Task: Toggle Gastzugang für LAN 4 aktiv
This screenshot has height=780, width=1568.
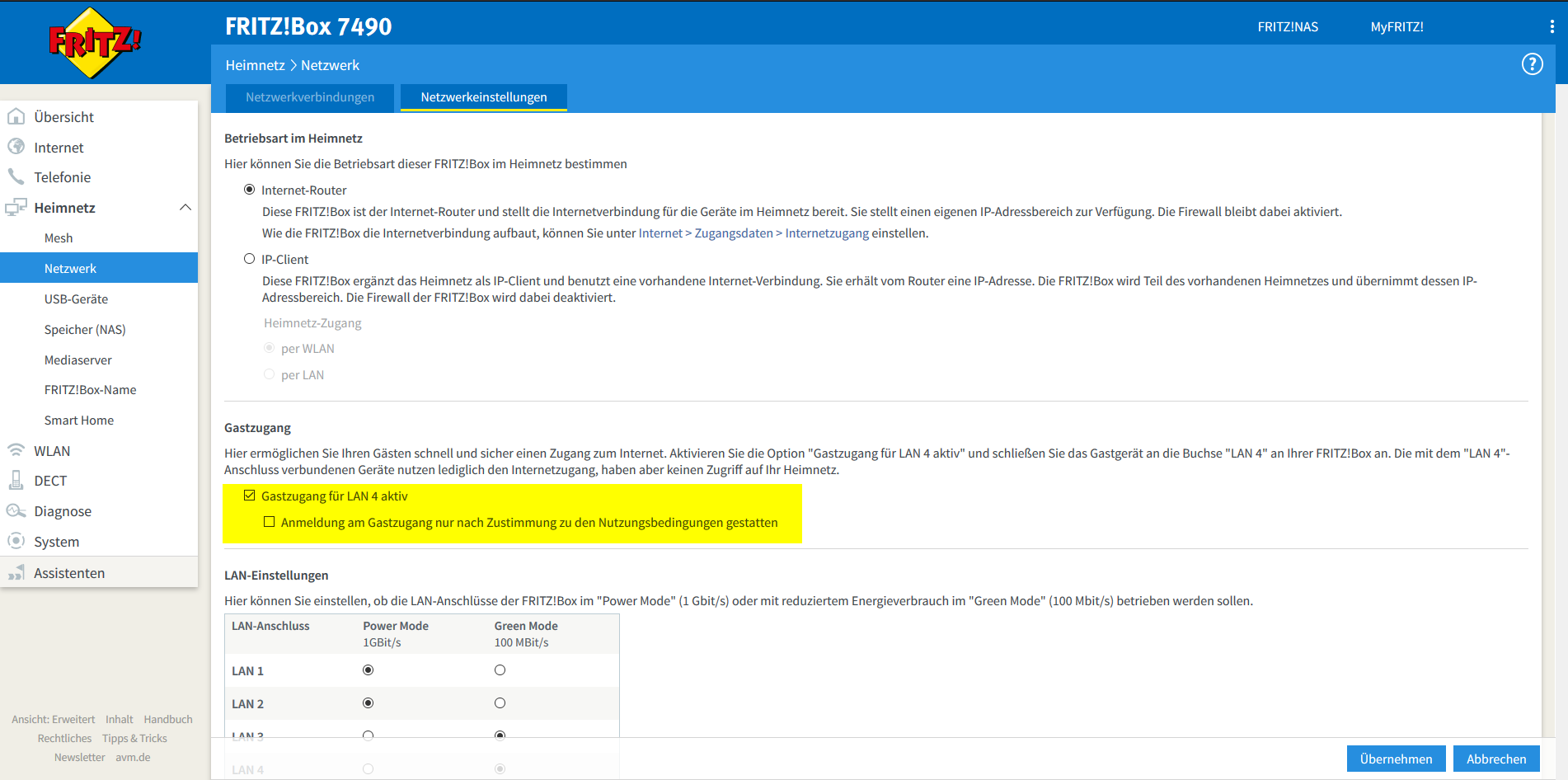Action: (x=250, y=496)
